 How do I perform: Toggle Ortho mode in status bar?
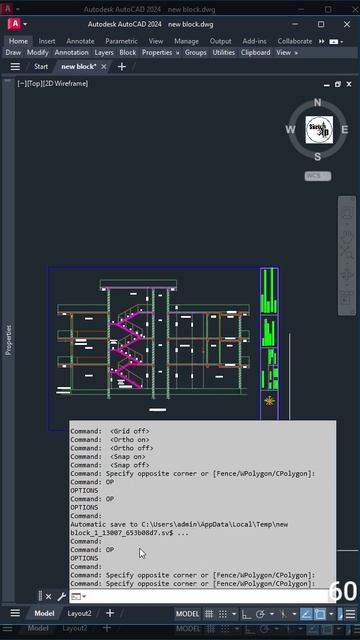(247, 614)
